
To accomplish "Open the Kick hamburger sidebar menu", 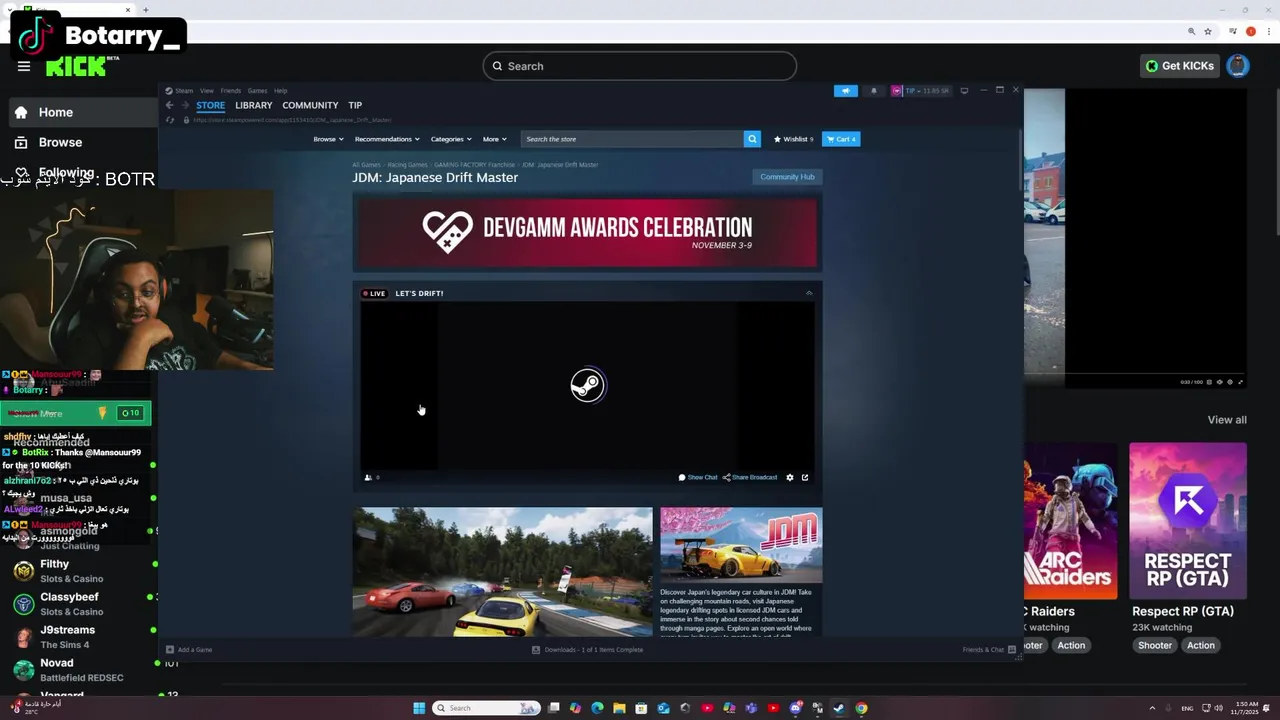I will (24, 66).
